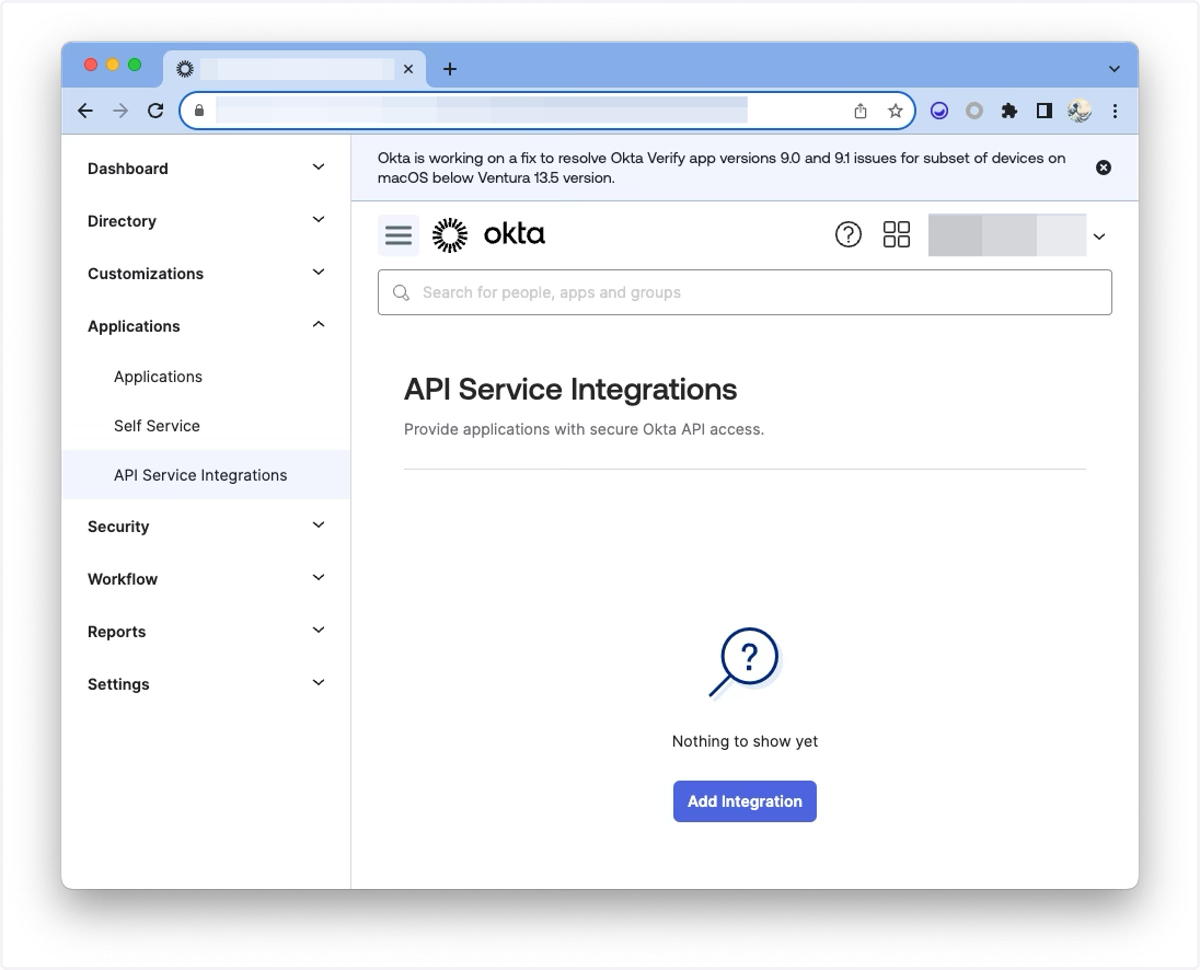1200x970 pixels.
Task: Click the Customizations sidebar label
Action: coord(145,274)
